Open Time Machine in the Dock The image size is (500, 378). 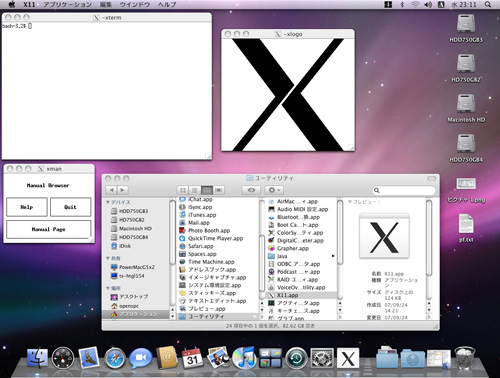pyautogui.click(x=296, y=358)
